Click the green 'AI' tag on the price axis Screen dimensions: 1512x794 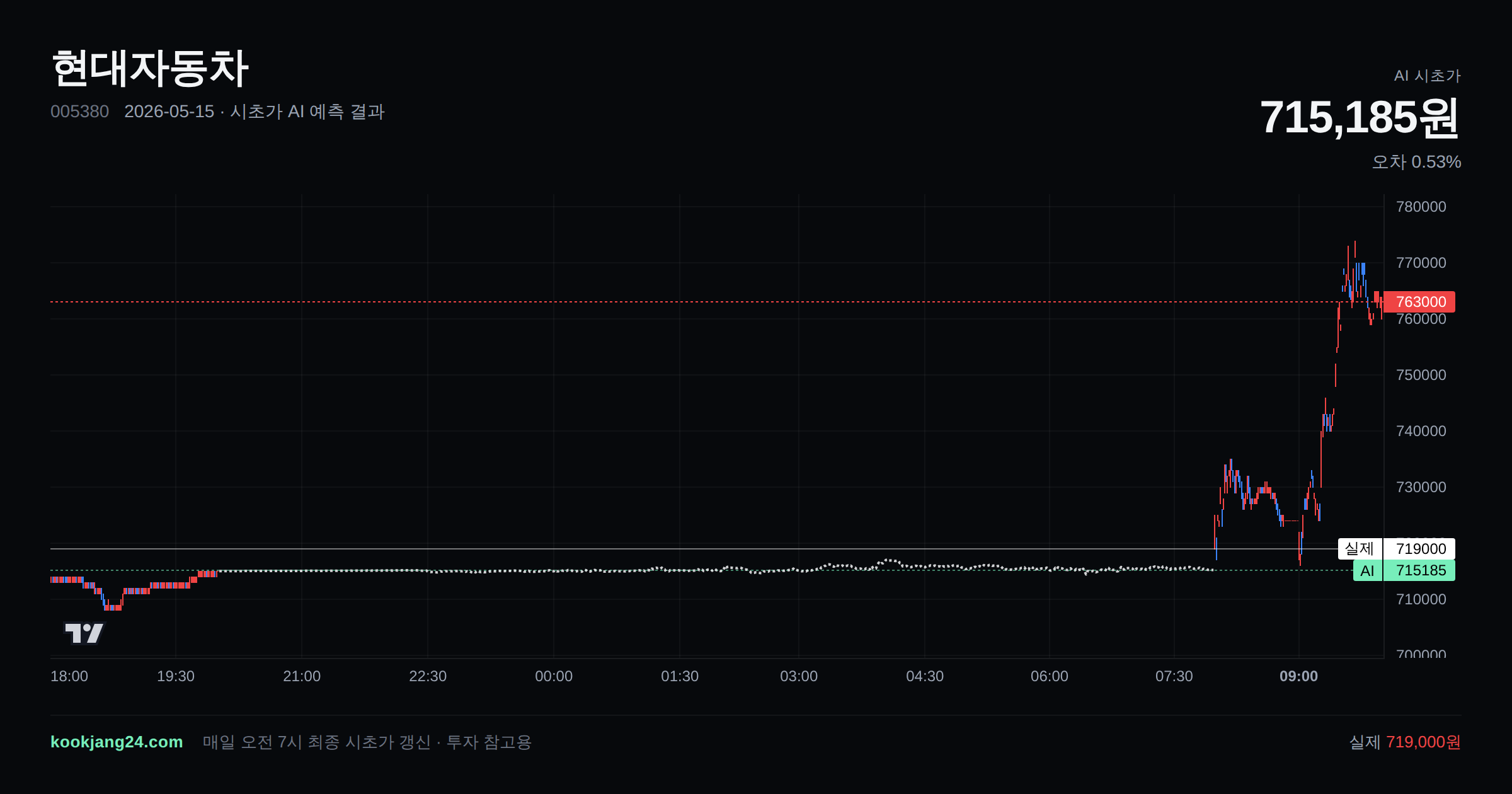[1367, 571]
